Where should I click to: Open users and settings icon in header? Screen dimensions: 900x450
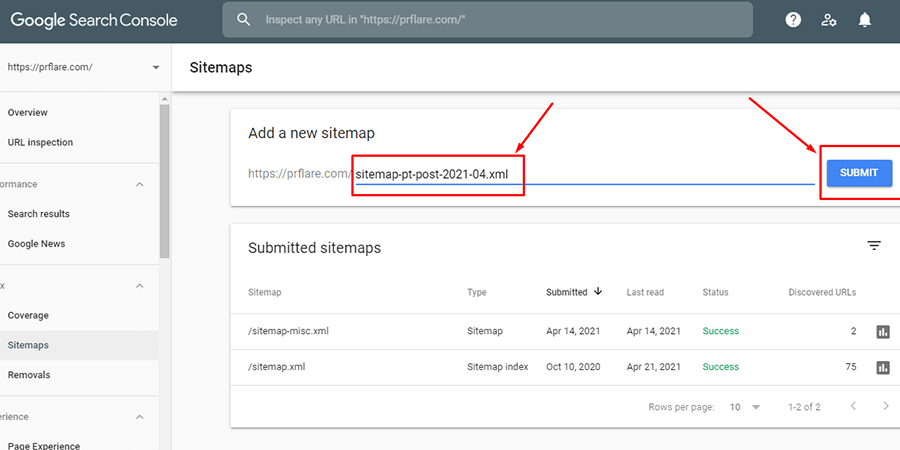829,19
